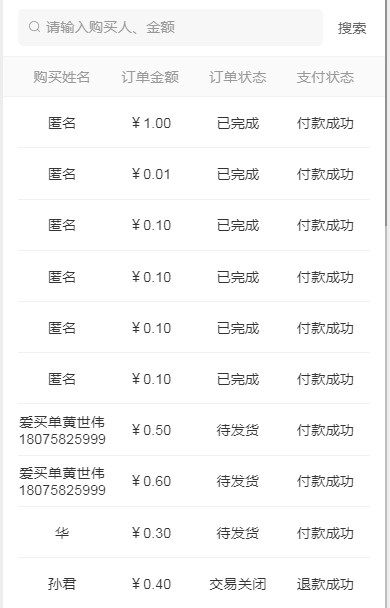Viewport: 390px width, 608px height.
Task: Click 已完成 status in ¥1.00 row
Action: click(238, 123)
